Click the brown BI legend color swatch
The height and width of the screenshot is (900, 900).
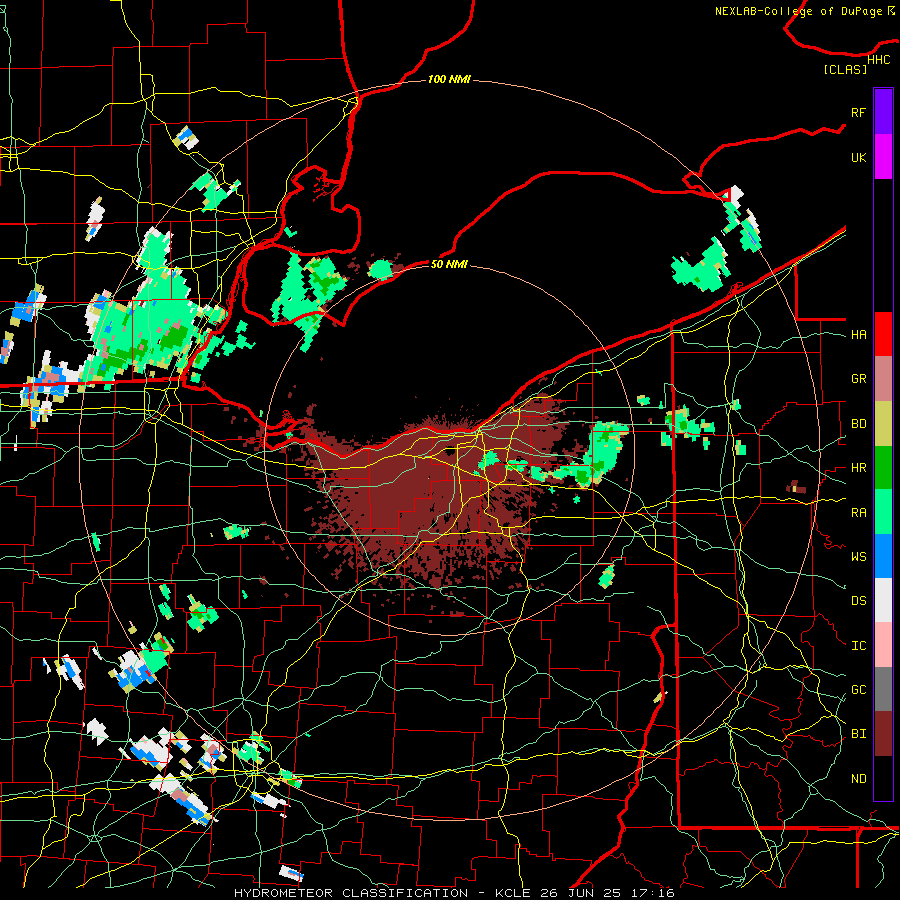coord(883,734)
